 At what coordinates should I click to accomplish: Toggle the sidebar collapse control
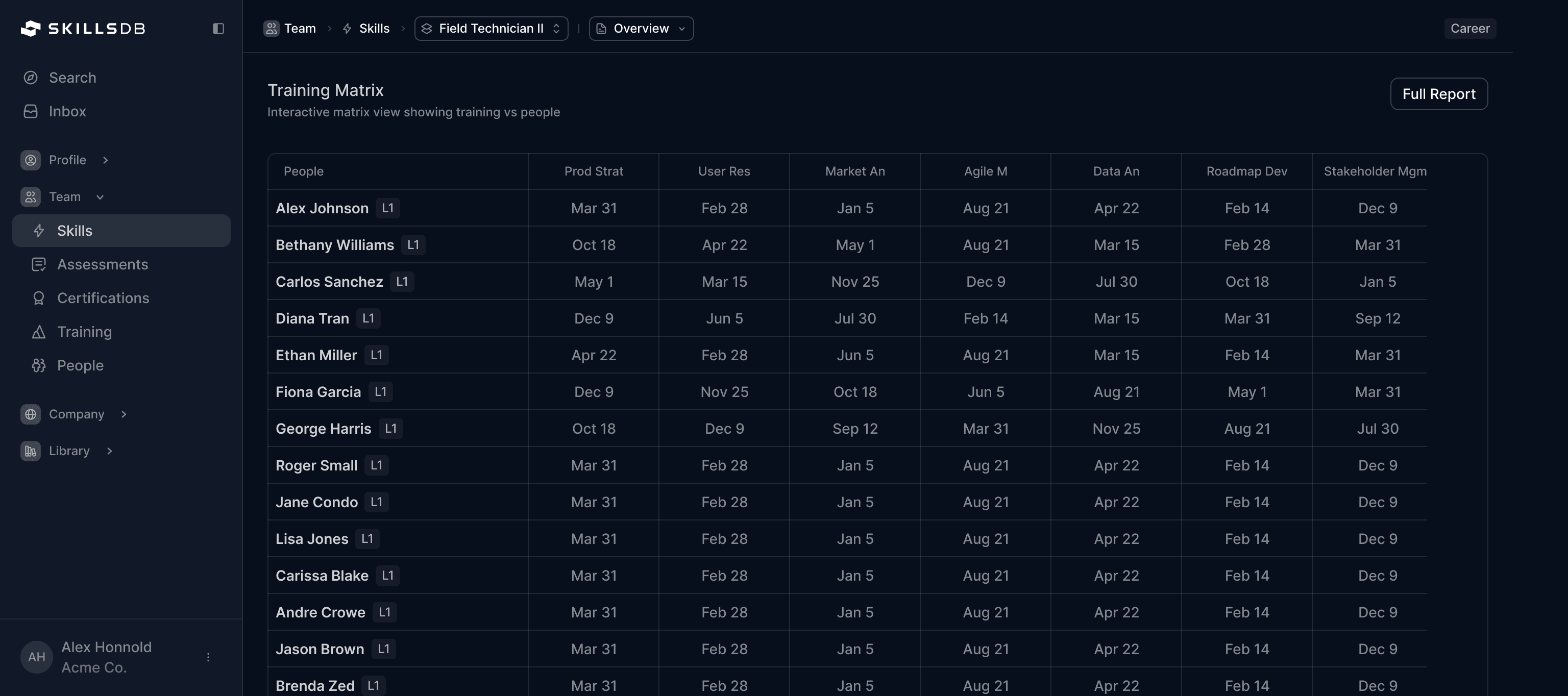(x=218, y=29)
